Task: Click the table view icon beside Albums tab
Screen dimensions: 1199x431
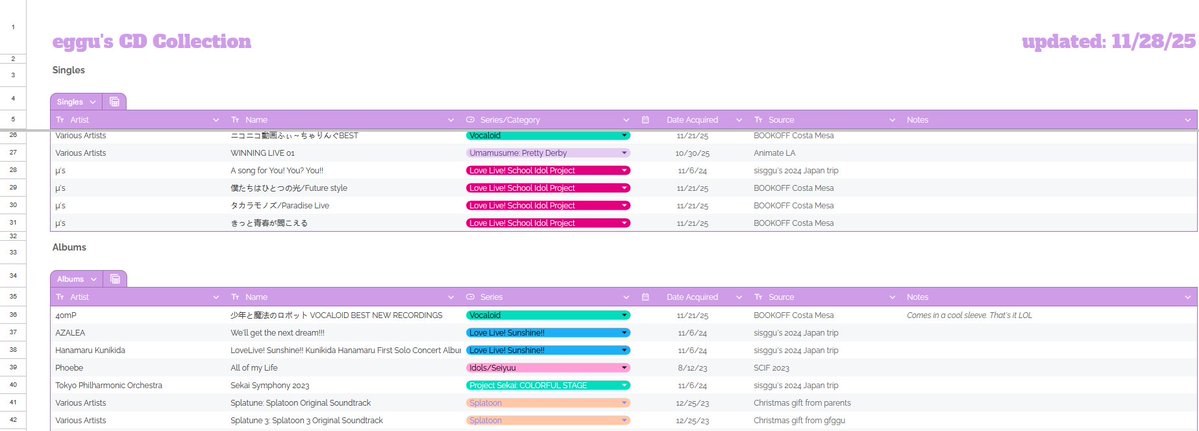Action: point(115,279)
